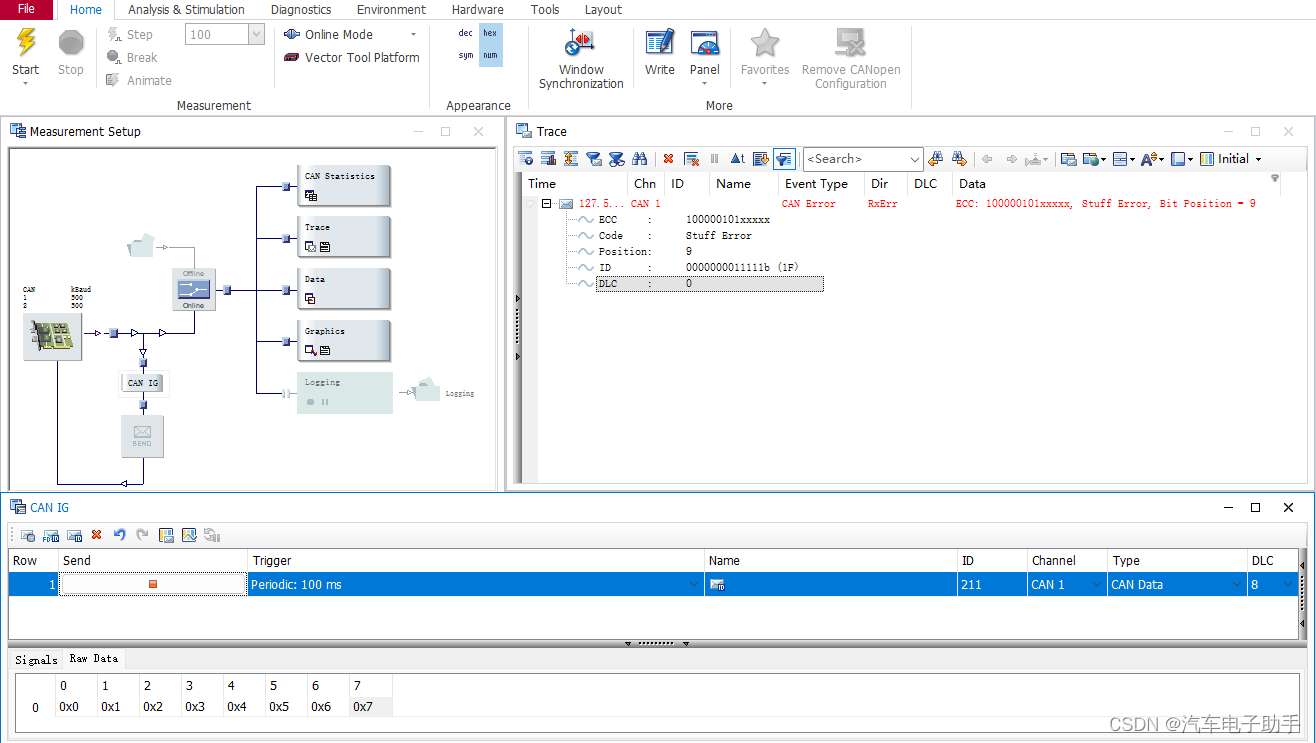The width and height of the screenshot is (1316, 743).
Task: Select the num appearance option
Action: 490,56
